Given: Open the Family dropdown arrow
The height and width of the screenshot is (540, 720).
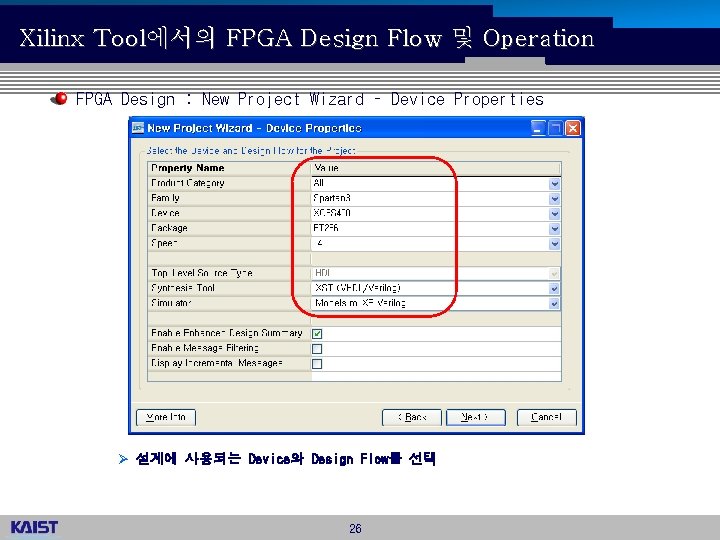Looking at the screenshot, I should click(x=554, y=199).
